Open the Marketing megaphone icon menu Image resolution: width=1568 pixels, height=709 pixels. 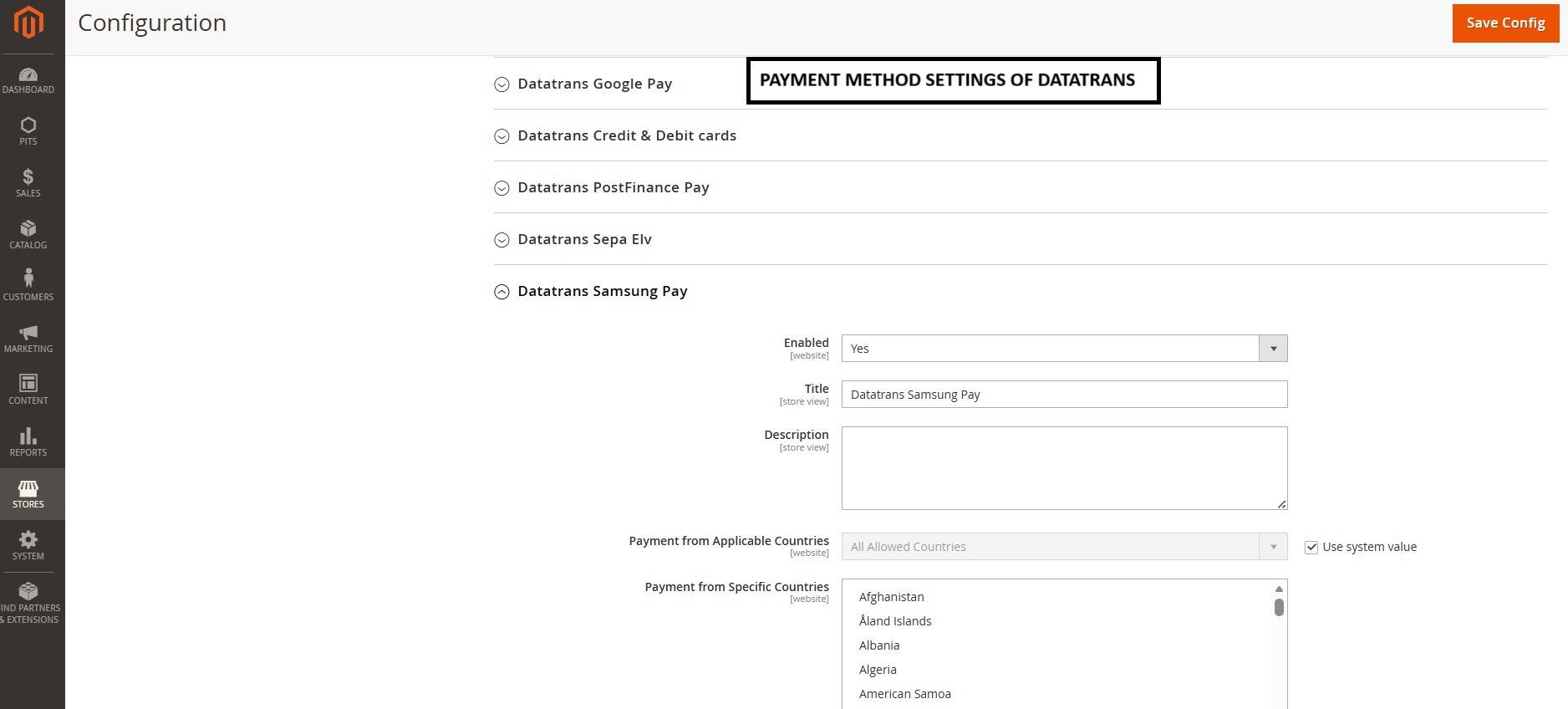pos(28,339)
